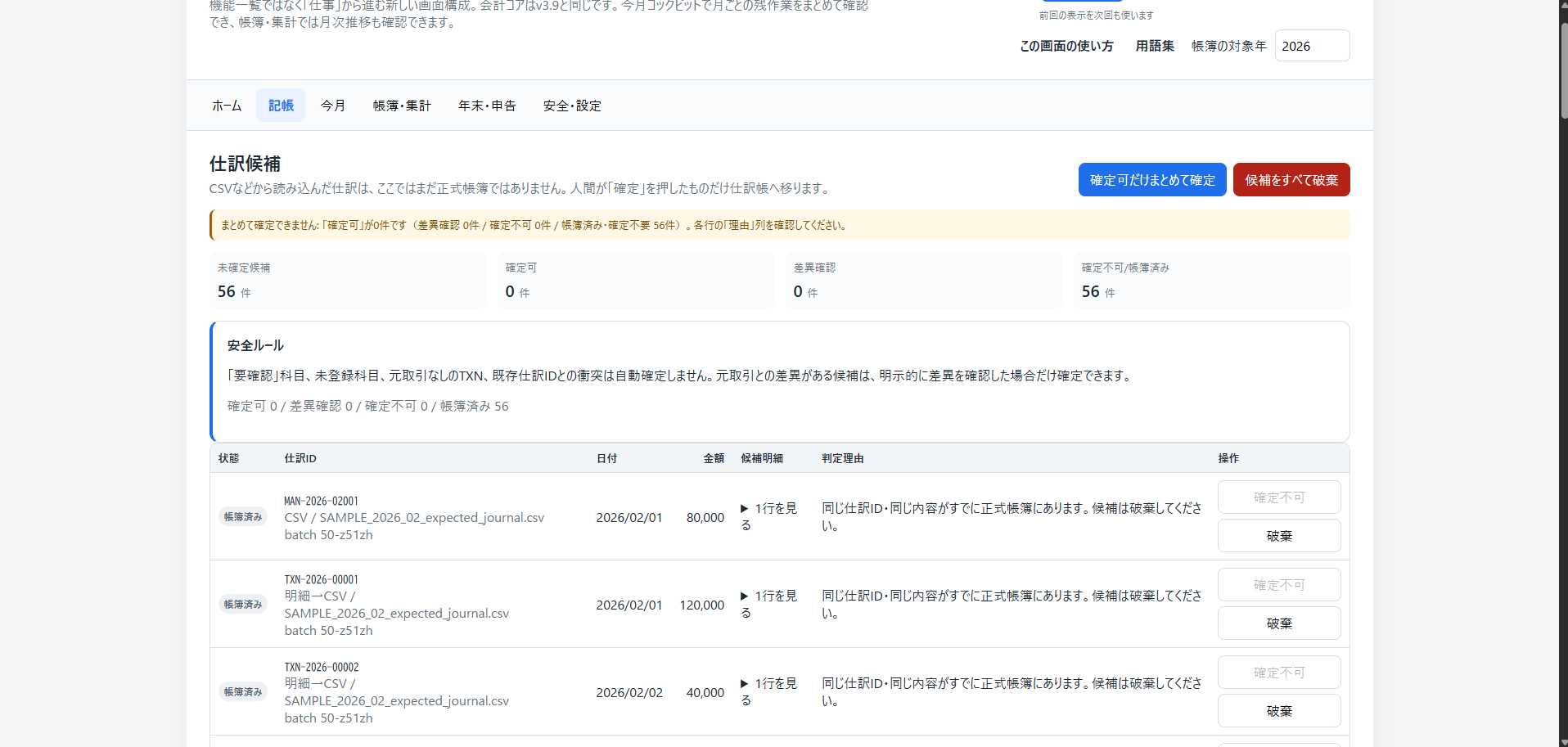Click 破棄 for MAN-2026-02001 row
The width and height of the screenshot is (1568, 747).
pos(1279,536)
